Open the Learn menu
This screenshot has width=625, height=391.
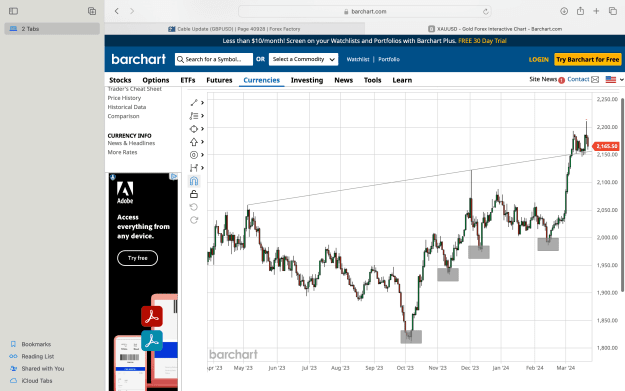click(x=402, y=80)
